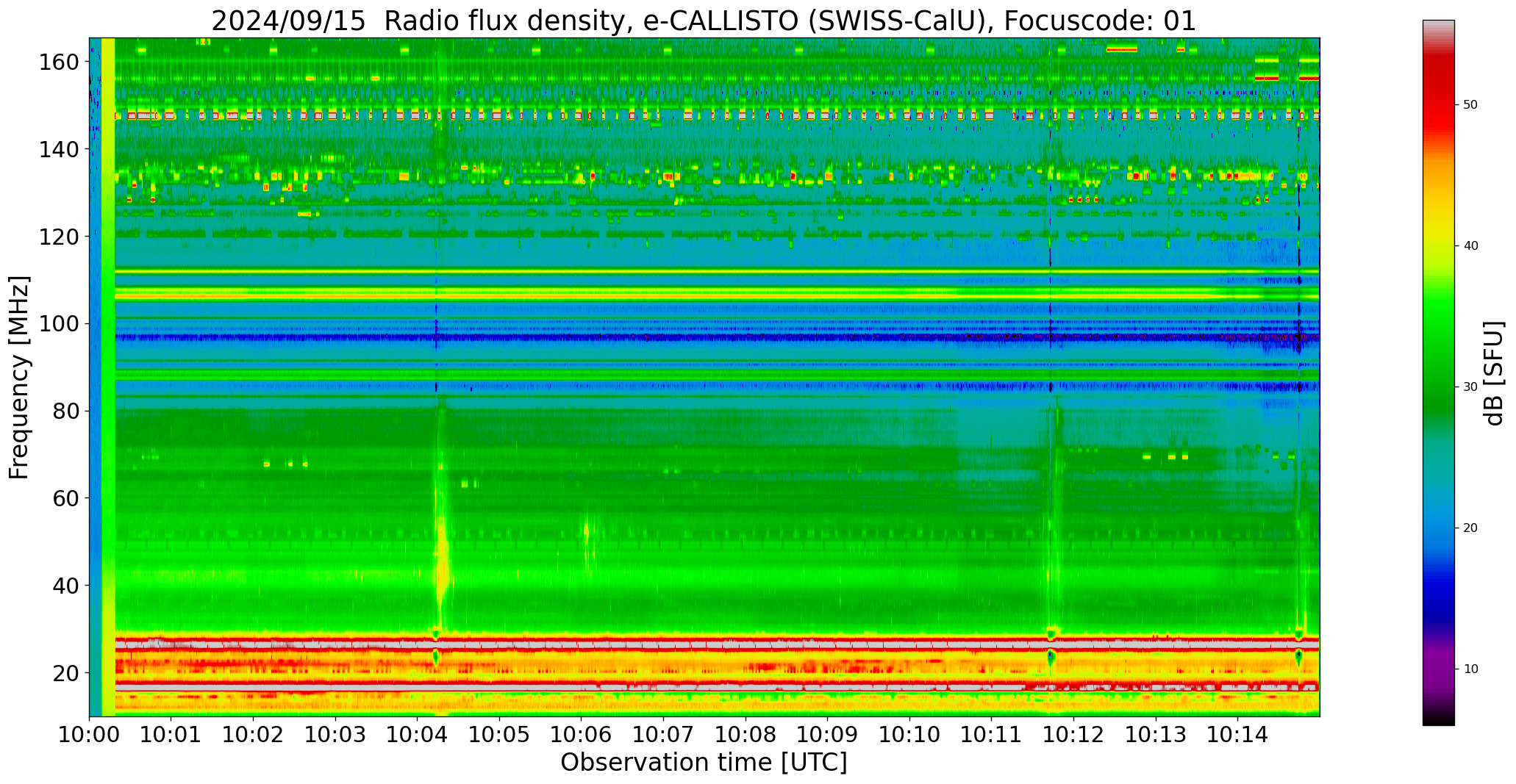Click the 10:04 time tick label

[x=418, y=734]
